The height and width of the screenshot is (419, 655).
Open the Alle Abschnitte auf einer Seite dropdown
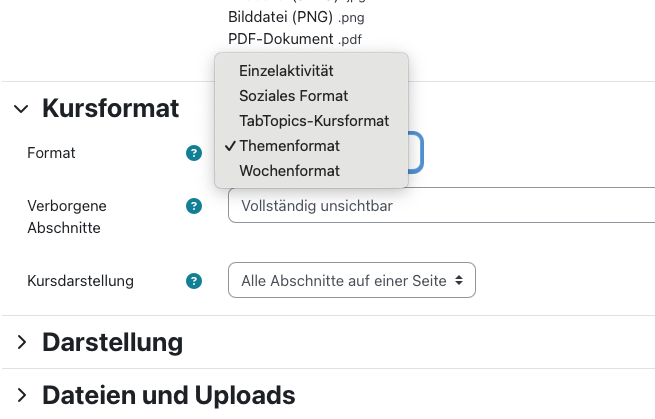pos(352,281)
